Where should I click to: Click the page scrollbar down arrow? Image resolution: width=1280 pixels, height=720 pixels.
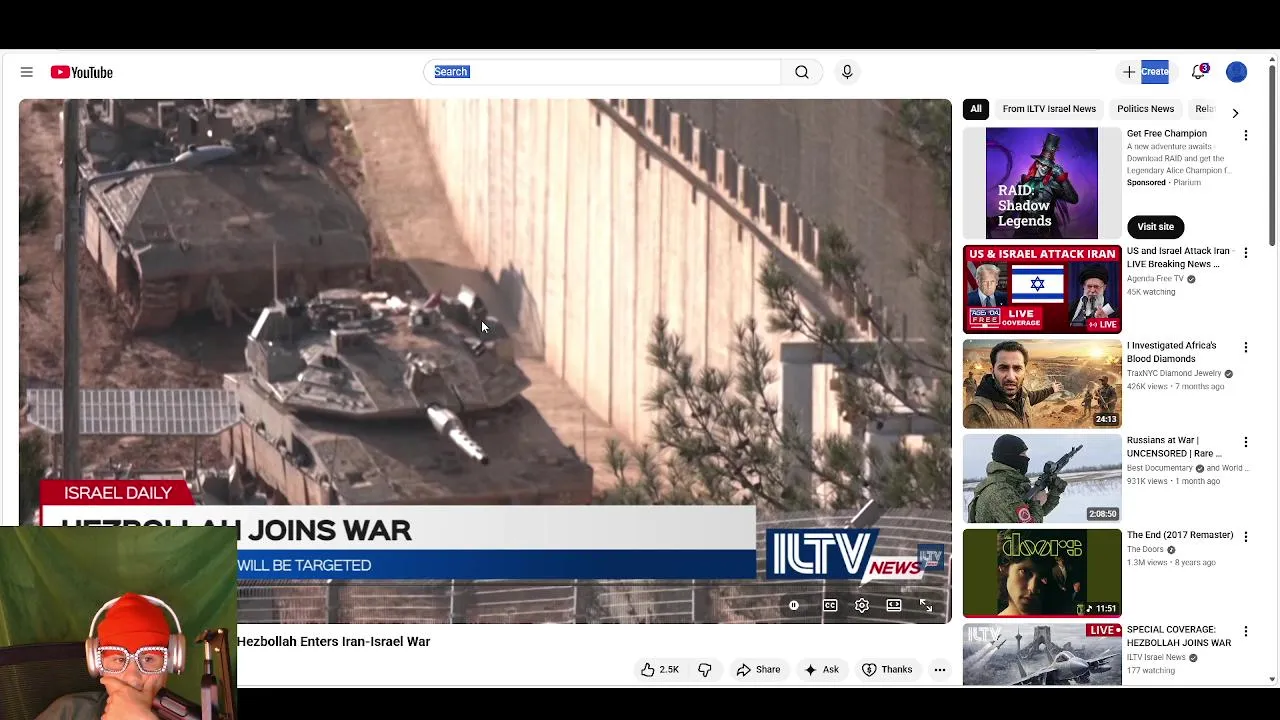(x=1273, y=680)
